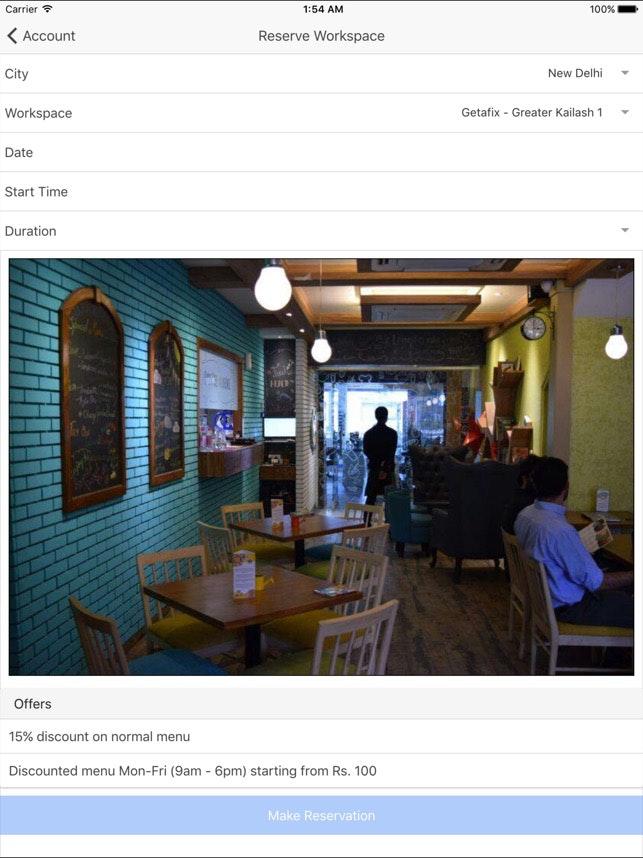This screenshot has width=643, height=858.
Task: Select the Start Time field
Action: tap(321, 192)
